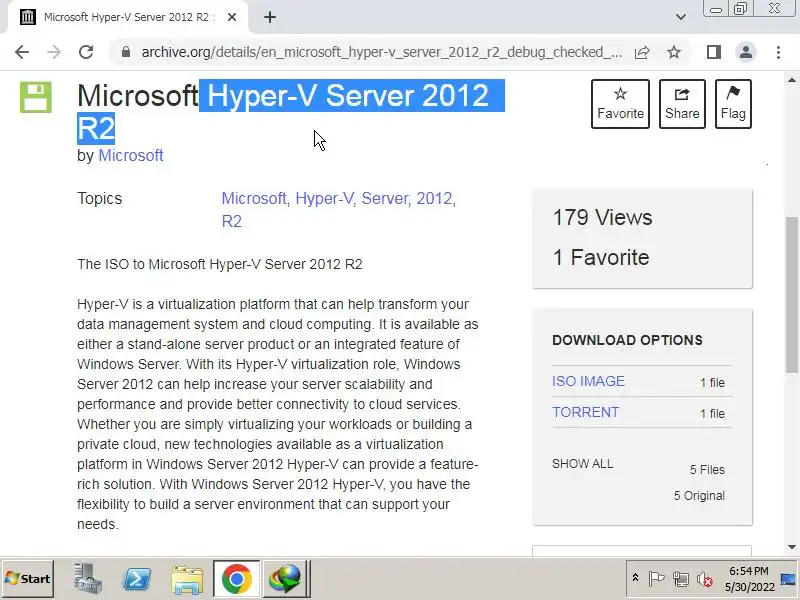Open Internet Download Manager taskbar icon

[286, 579]
